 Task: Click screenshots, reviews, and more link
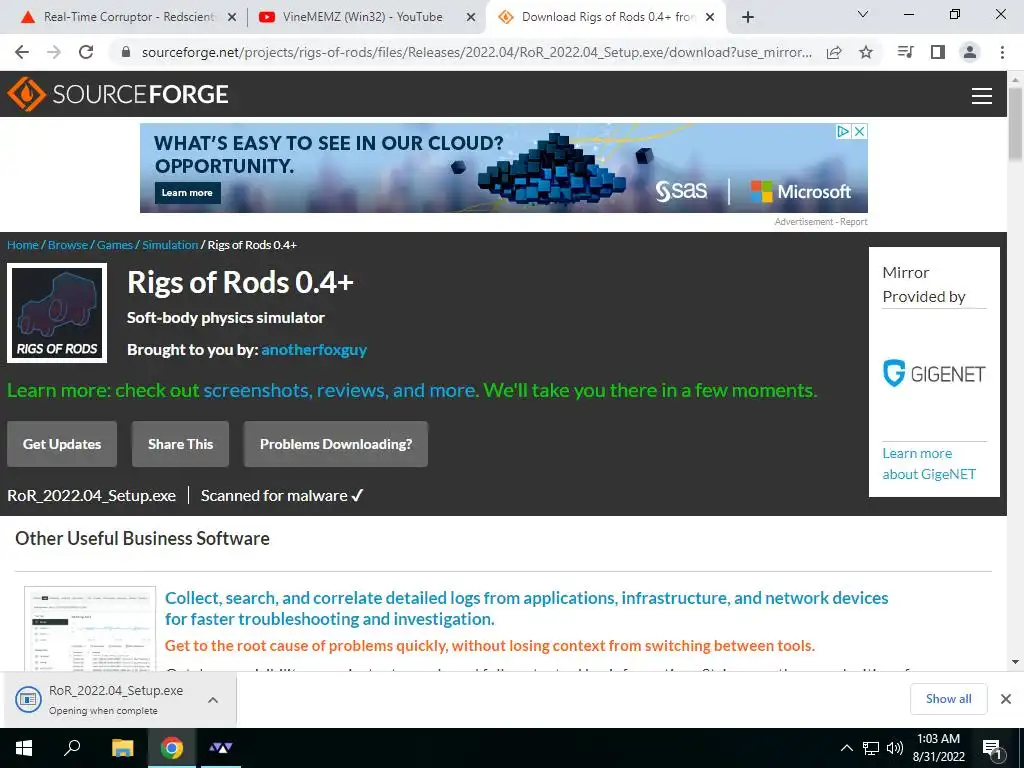pos(342,391)
